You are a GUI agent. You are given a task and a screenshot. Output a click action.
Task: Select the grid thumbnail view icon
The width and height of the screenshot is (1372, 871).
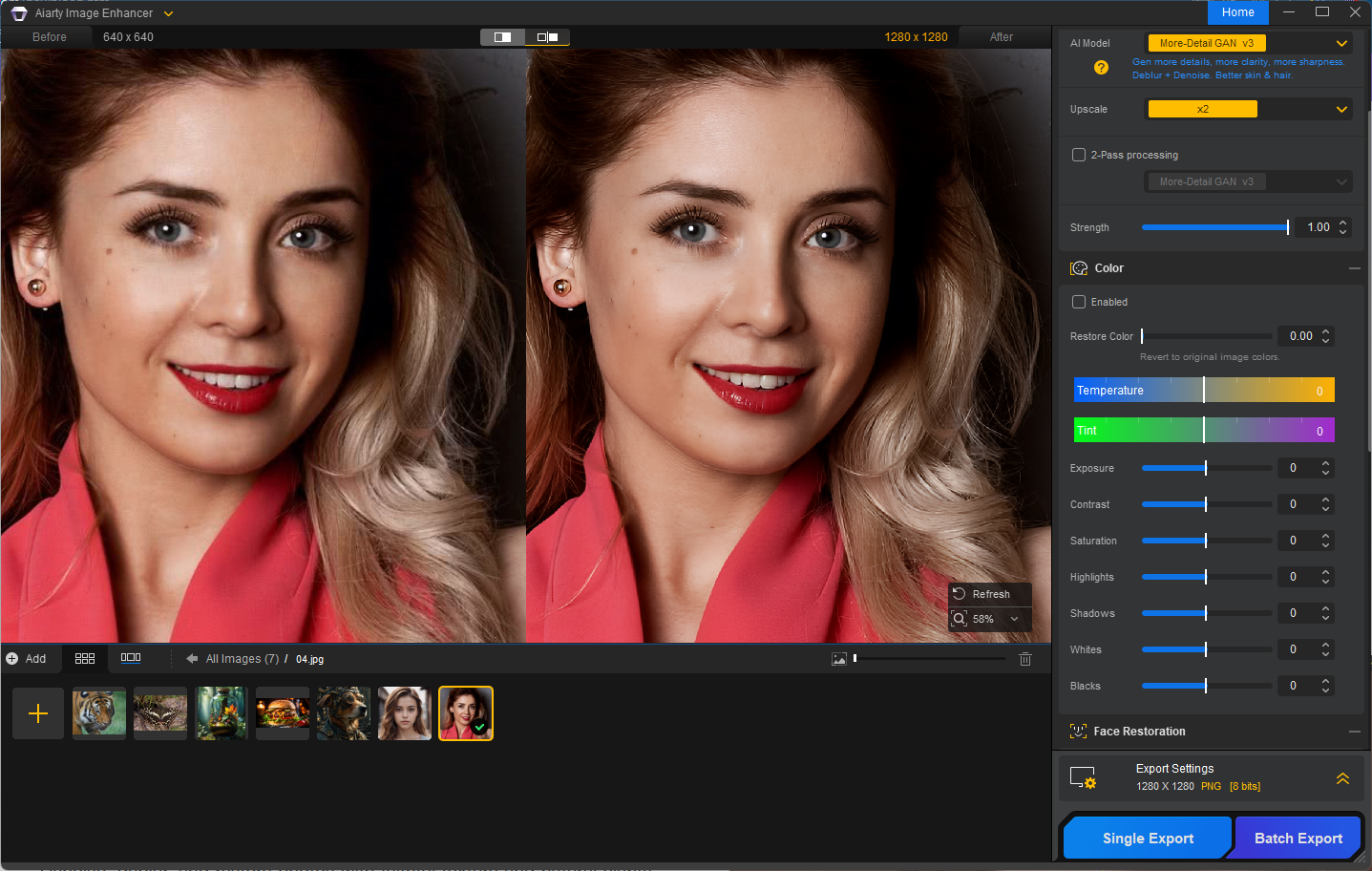[85, 659]
